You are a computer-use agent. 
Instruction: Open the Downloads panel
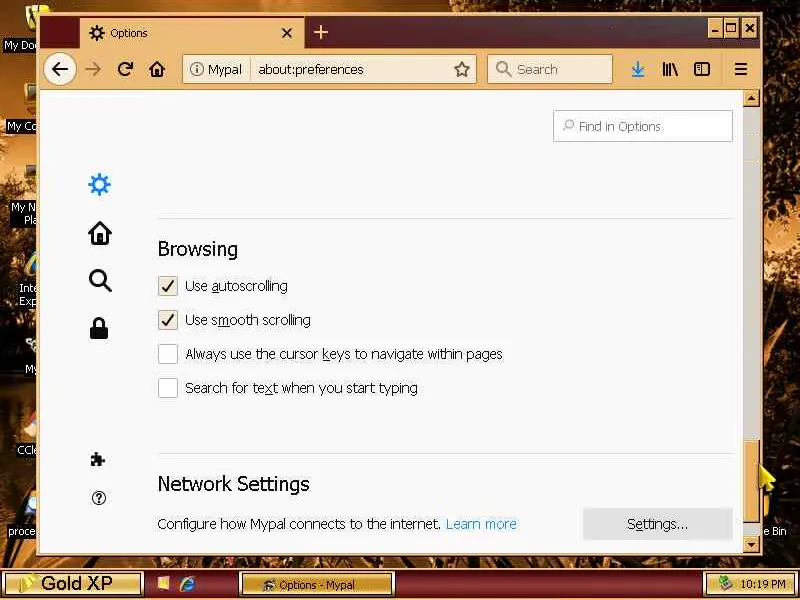[x=638, y=69]
